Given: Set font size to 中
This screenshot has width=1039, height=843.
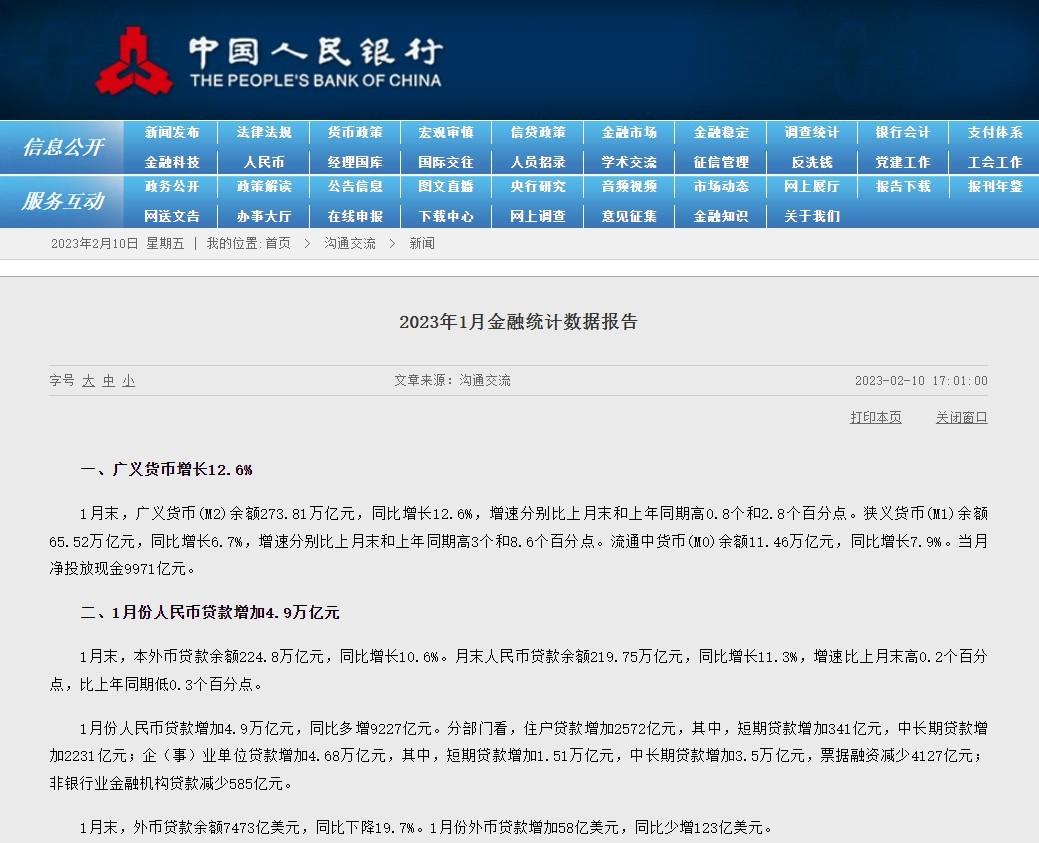Looking at the screenshot, I should [108, 381].
